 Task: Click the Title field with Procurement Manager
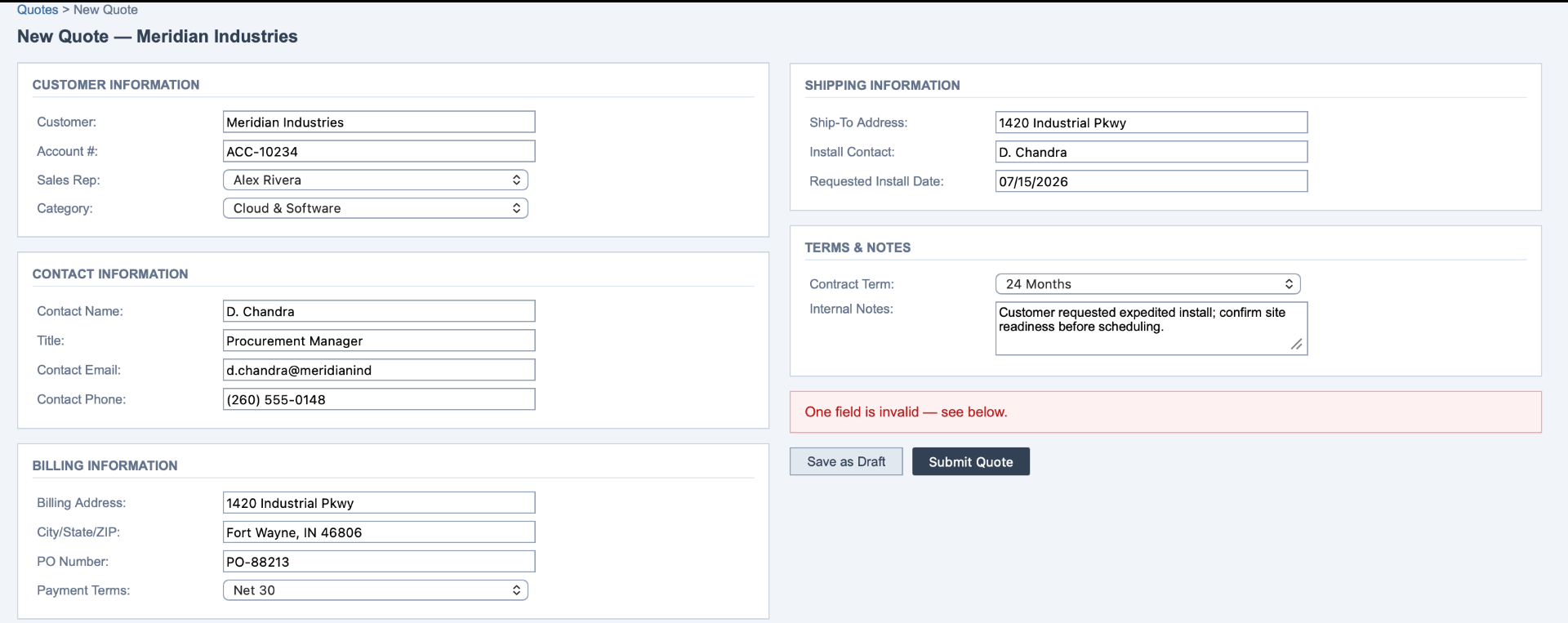[379, 340]
